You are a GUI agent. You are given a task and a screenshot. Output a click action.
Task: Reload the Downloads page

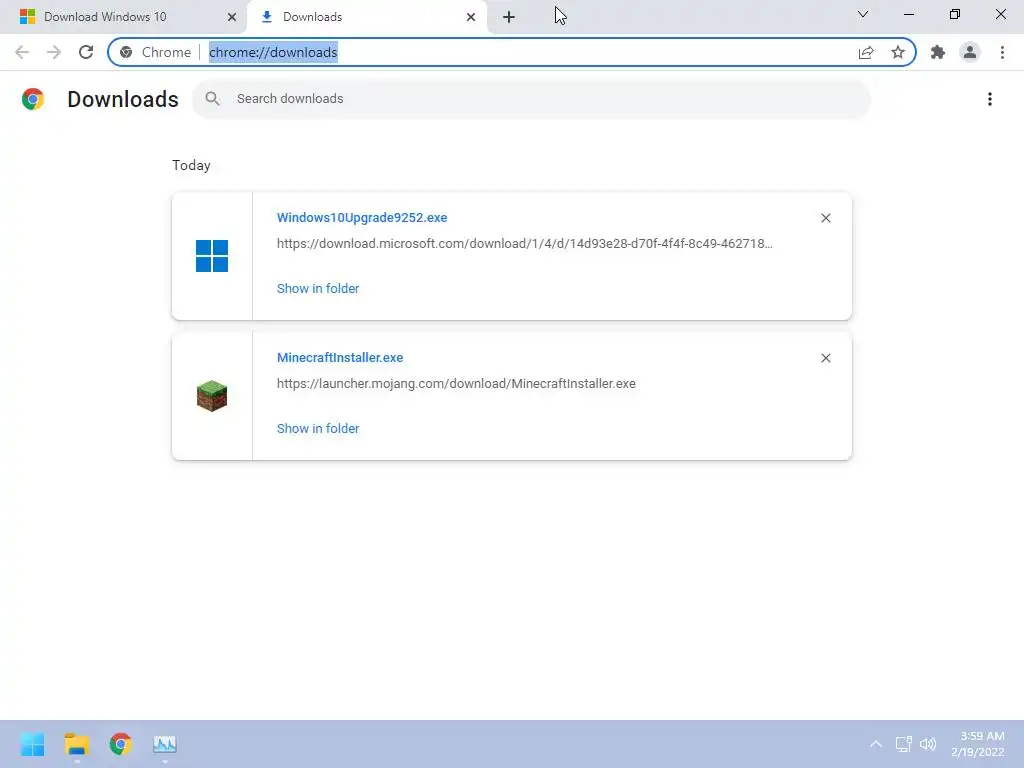click(86, 52)
